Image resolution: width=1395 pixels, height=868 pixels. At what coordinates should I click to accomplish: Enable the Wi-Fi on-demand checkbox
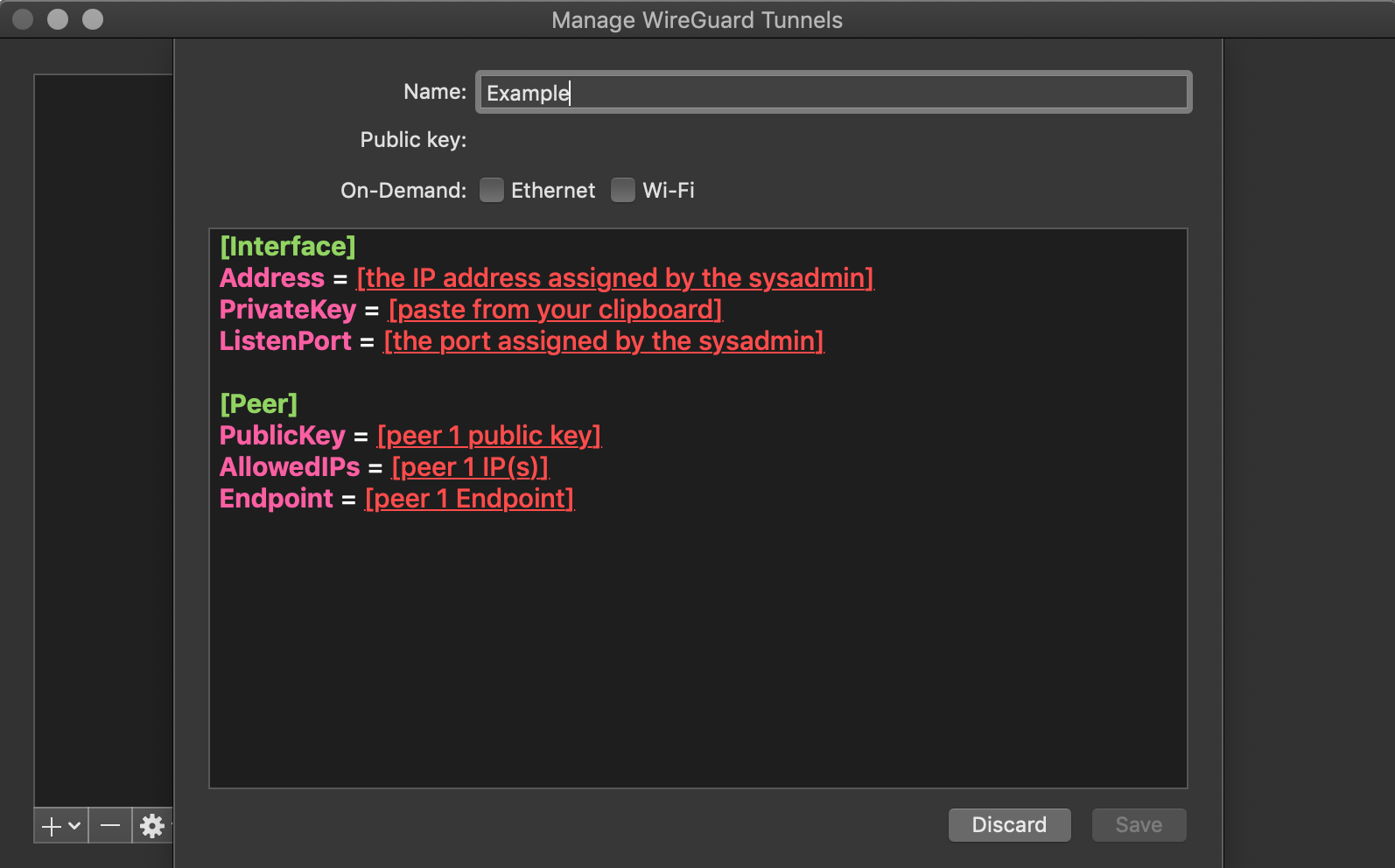point(623,190)
